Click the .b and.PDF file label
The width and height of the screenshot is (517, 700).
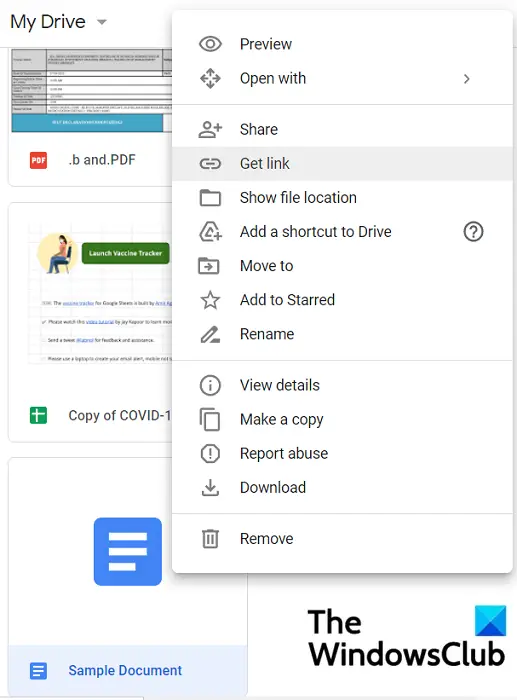tap(102, 160)
